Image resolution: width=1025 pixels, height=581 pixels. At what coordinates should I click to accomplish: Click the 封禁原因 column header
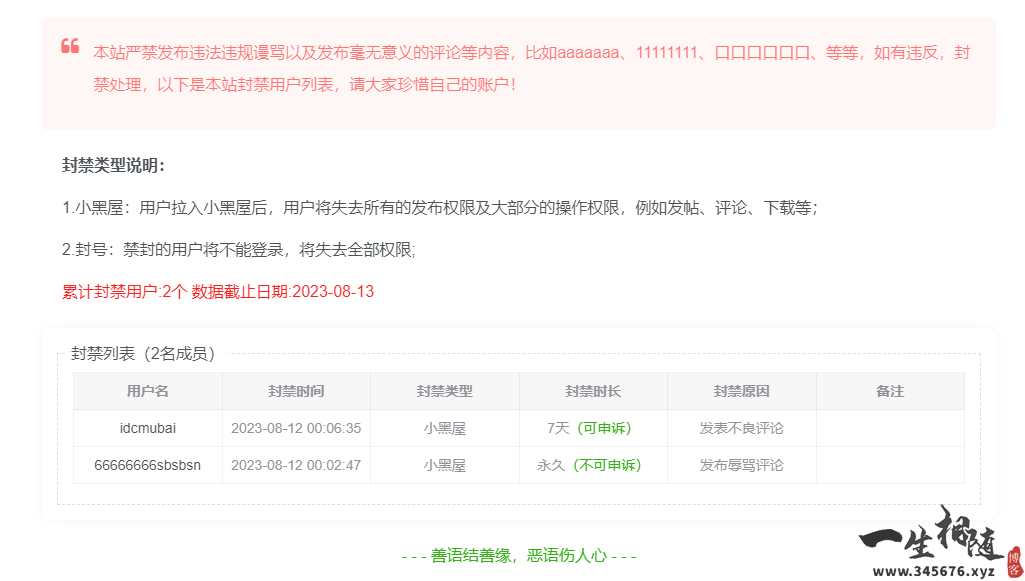pyautogui.click(x=740, y=391)
